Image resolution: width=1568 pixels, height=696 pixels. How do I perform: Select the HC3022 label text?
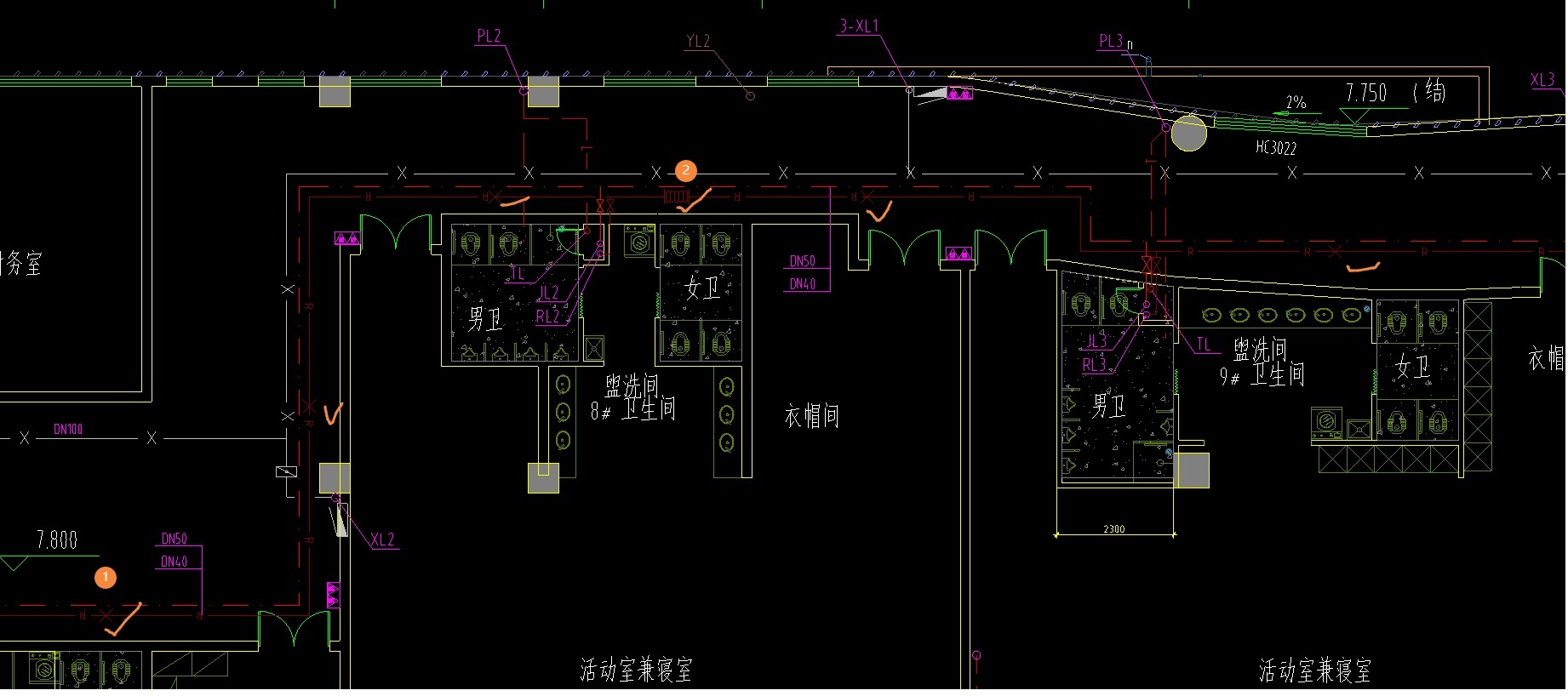(x=1276, y=148)
